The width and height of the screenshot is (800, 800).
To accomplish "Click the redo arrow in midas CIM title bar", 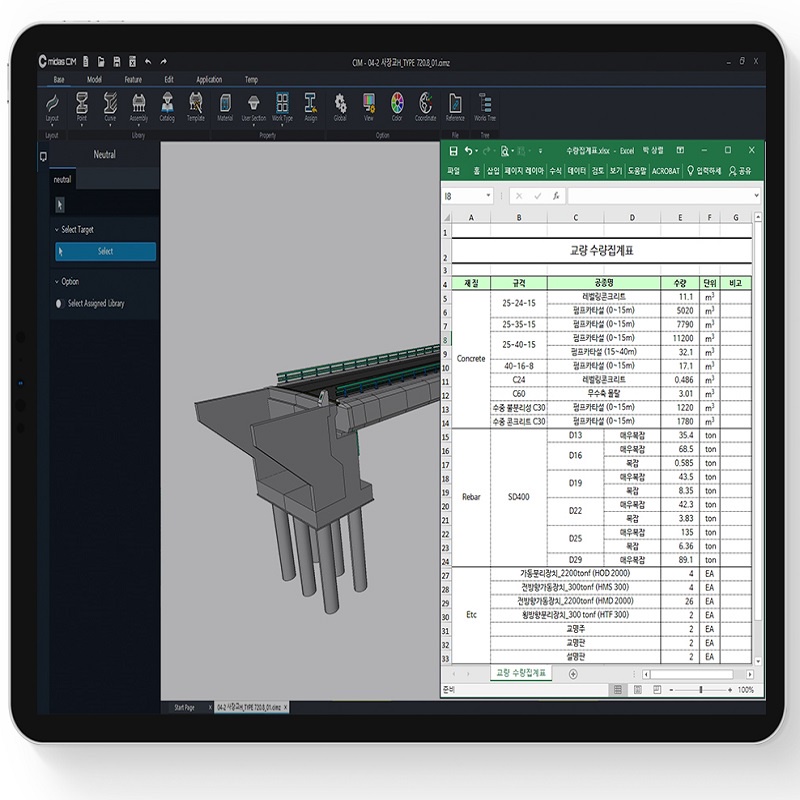I will click(163, 62).
